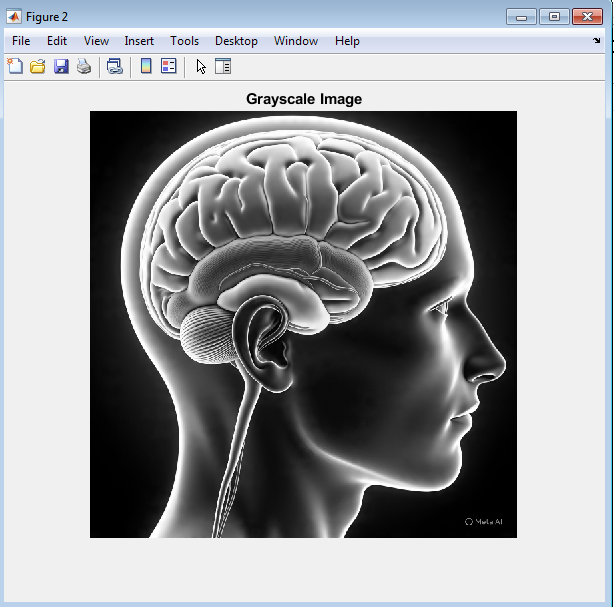The image size is (614, 607).
Task: Click the New Figure toolbar icon
Action: [x=15, y=67]
